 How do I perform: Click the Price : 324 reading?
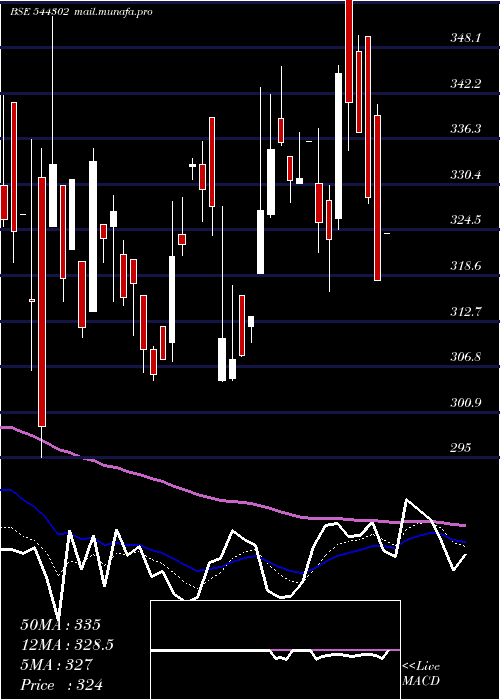(x=62, y=685)
